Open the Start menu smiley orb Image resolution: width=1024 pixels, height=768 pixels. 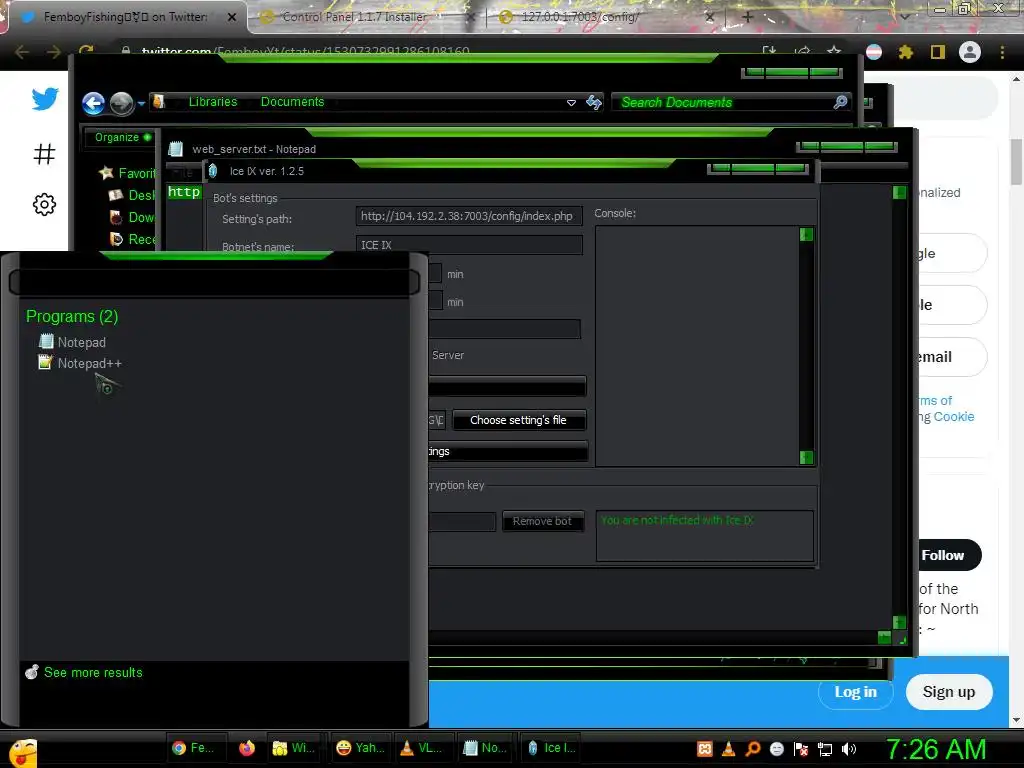pyautogui.click(x=22, y=752)
